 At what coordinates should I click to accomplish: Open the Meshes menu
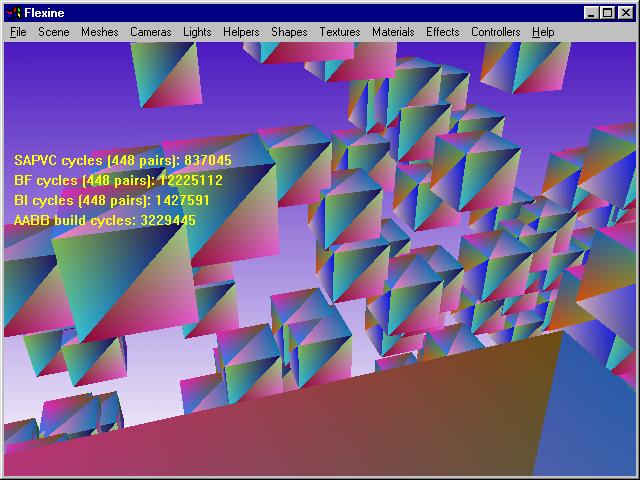[x=100, y=32]
